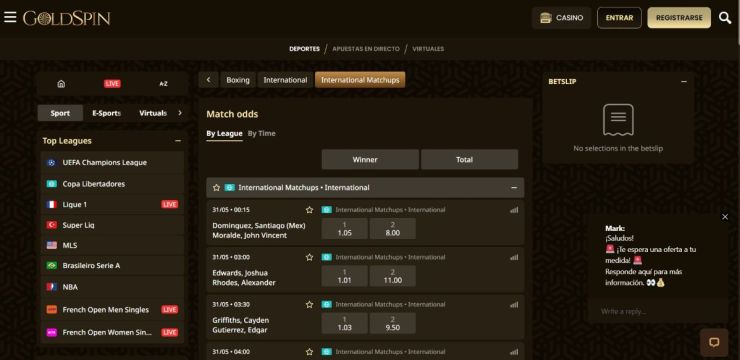The width and height of the screenshot is (740, 360).
Task: Open Apuestas en Directo section
Action: pos(366,49)
